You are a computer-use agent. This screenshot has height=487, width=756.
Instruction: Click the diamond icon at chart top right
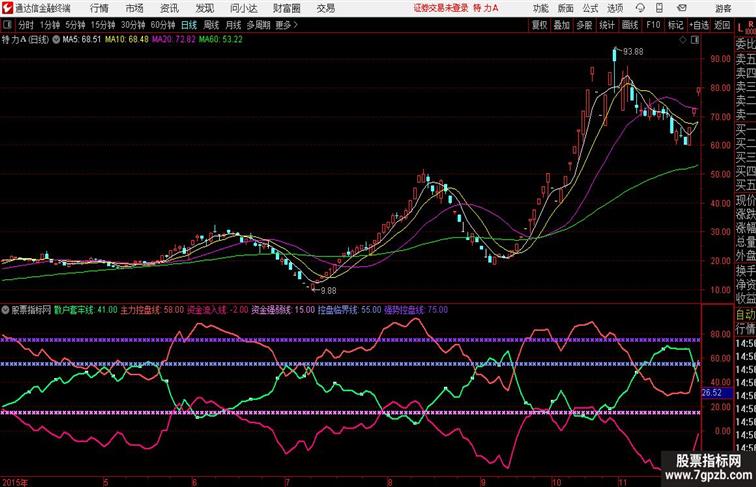(x=683, y=40)
